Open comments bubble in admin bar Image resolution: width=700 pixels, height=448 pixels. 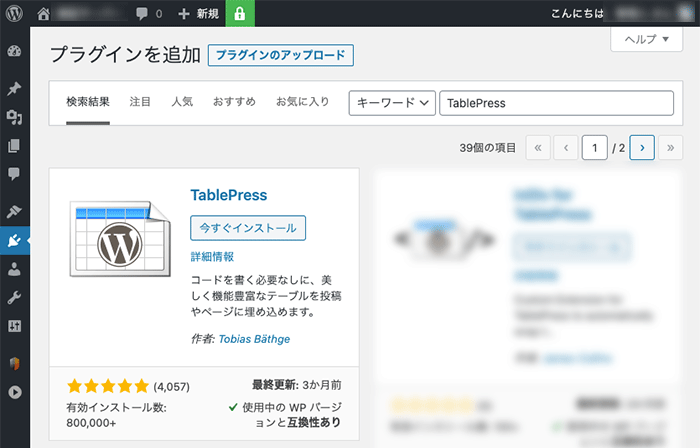click(149, 14)
